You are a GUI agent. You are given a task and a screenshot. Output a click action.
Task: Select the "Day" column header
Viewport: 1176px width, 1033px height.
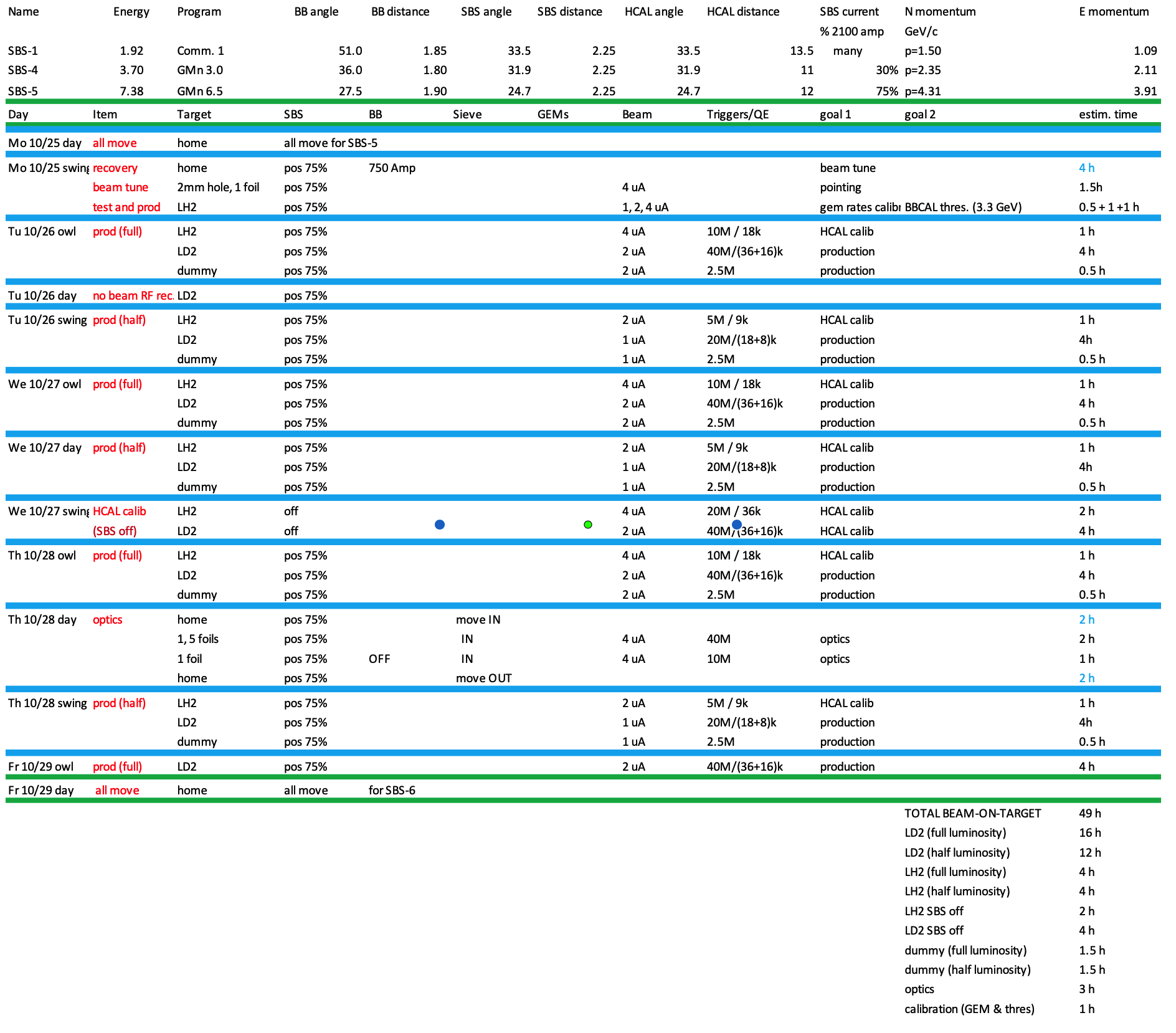[x=18, y=115]
